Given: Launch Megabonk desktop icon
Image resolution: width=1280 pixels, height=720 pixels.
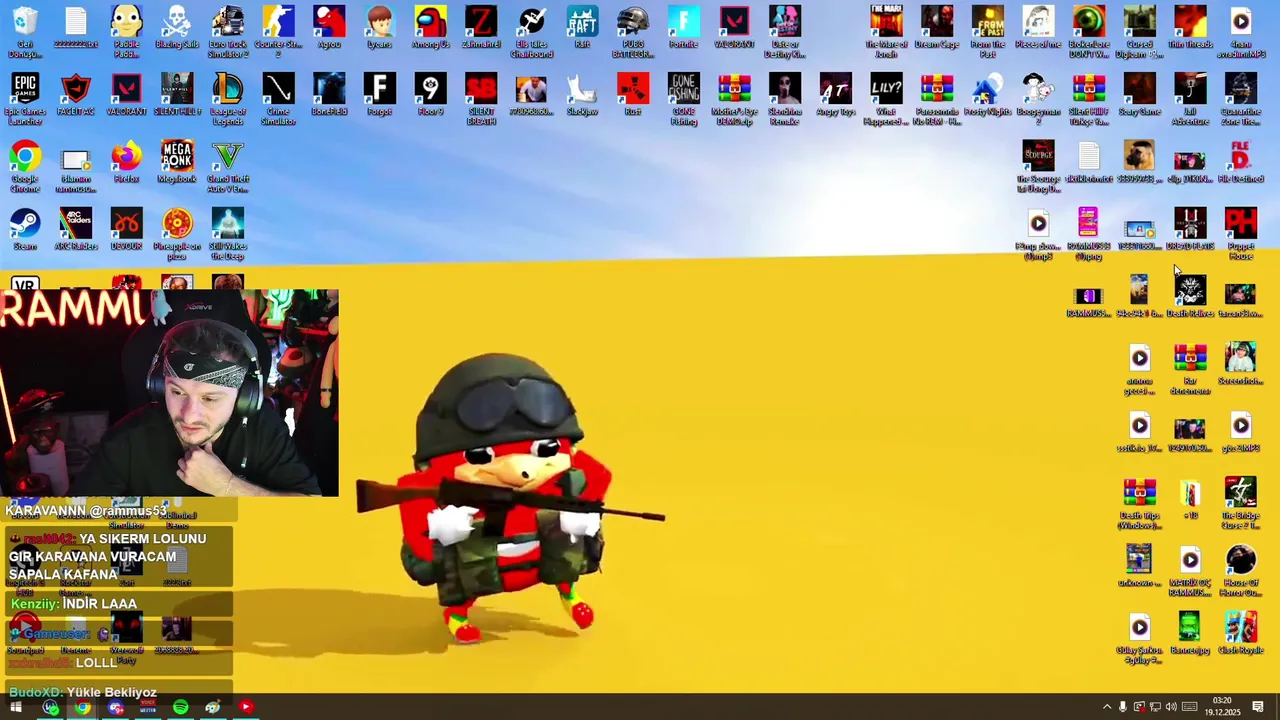Looking at the screenshot, I should click(177, 161).
